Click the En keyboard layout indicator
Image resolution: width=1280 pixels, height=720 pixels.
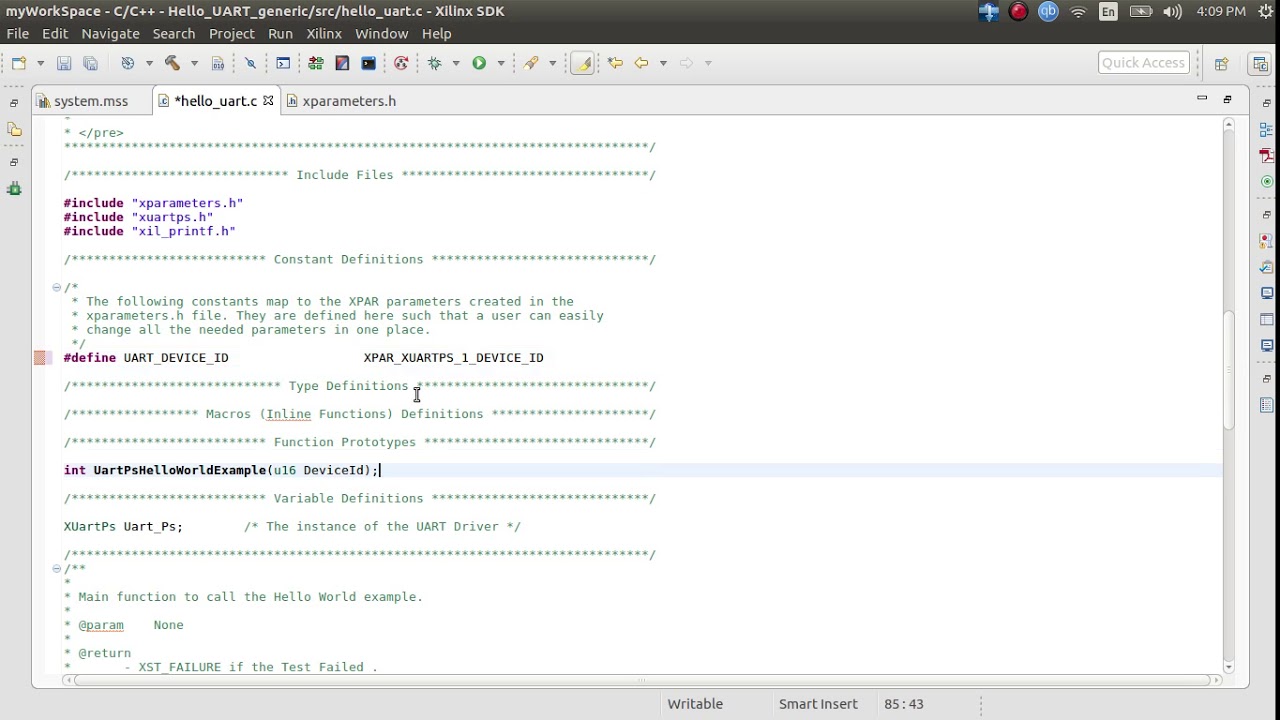click(1108, 11)
